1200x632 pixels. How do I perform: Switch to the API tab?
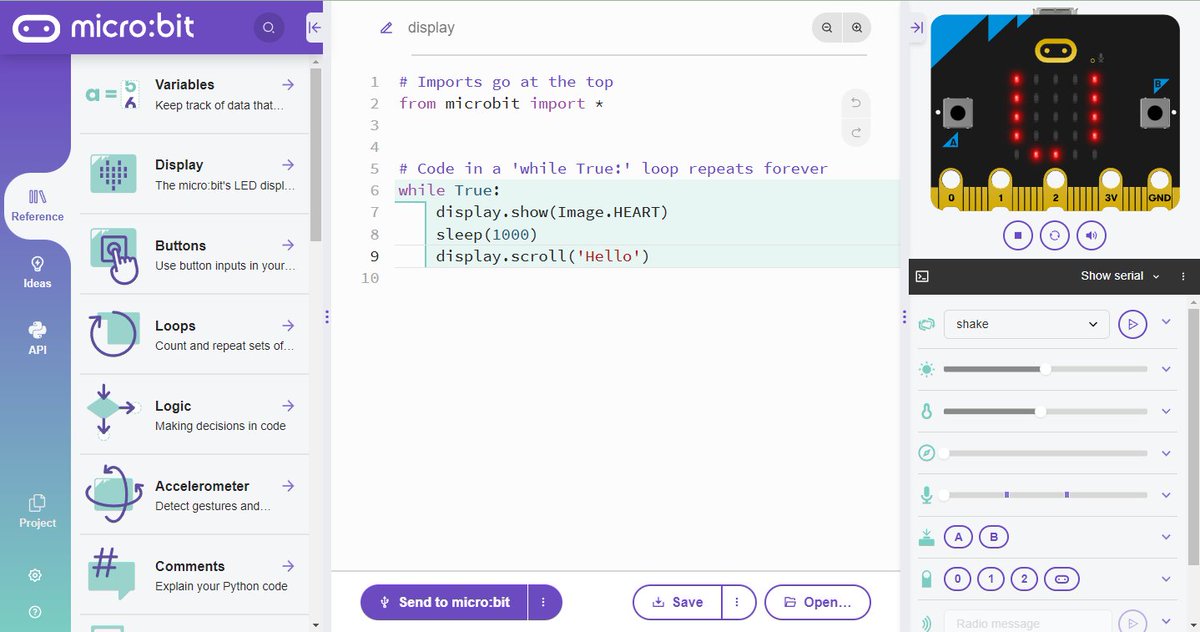(x=37, y=339)
